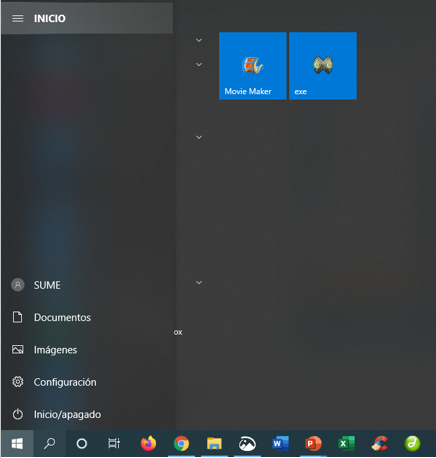Screen dimensions: 436x458
Task: Open Configuración settings
Action: click(87, 382)
